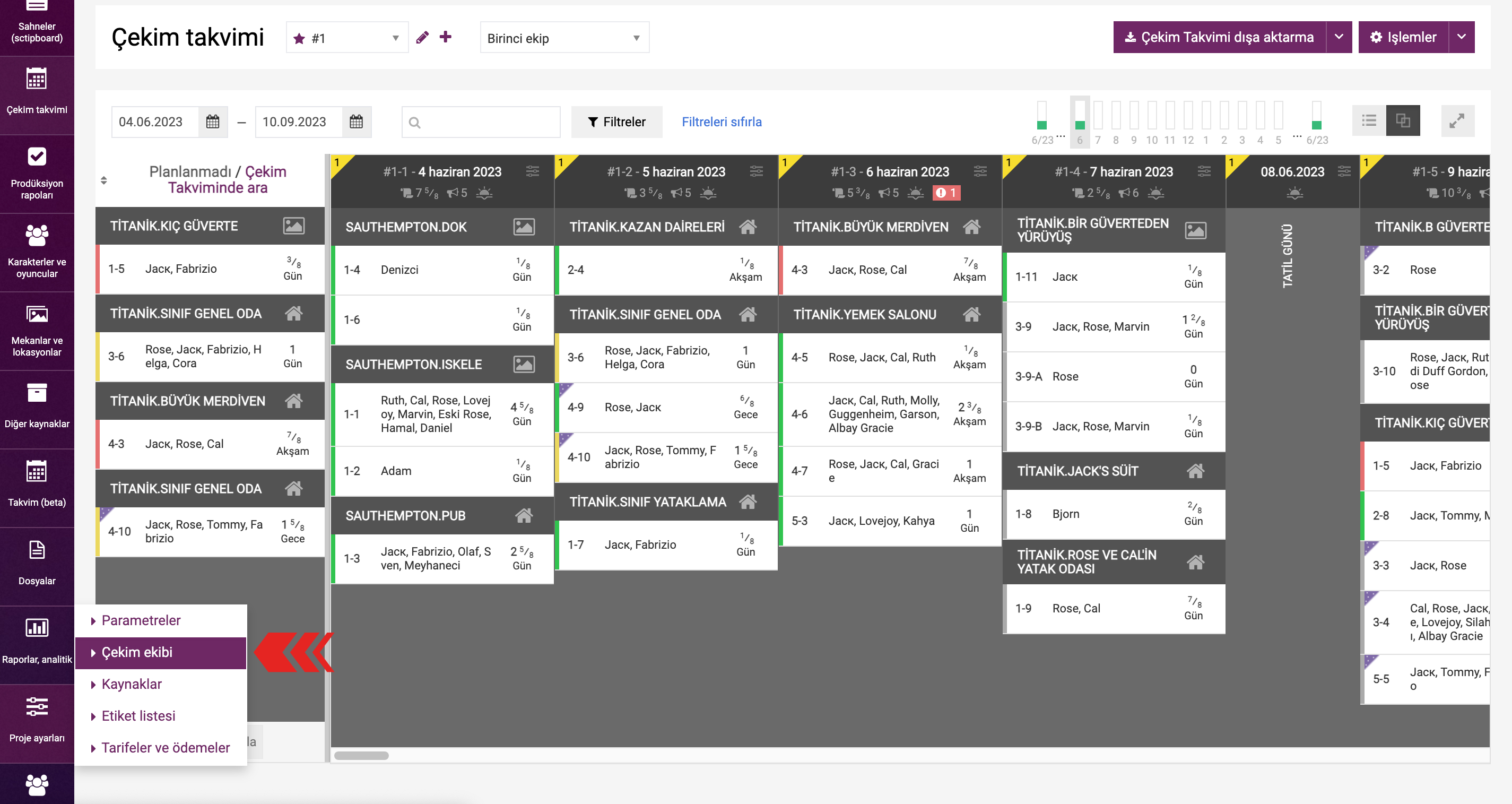Viewport: 1512px width, 804px height.
Task: Open Dosyalar in the sidebar
Action: 37,567
